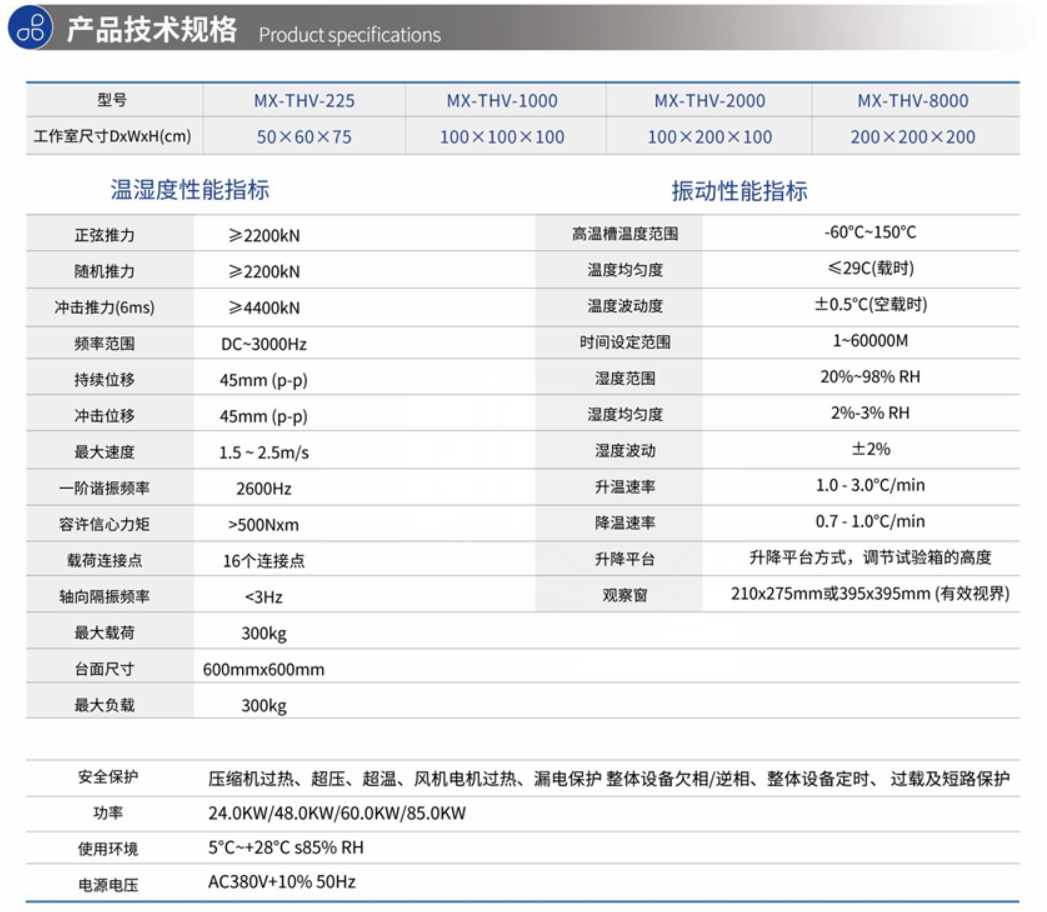This screenshot has width=1047, height=912.
Task: Select the 24.0KW/48.0KW/60.0KW/85.0KW power value
Action: point(337,813)
